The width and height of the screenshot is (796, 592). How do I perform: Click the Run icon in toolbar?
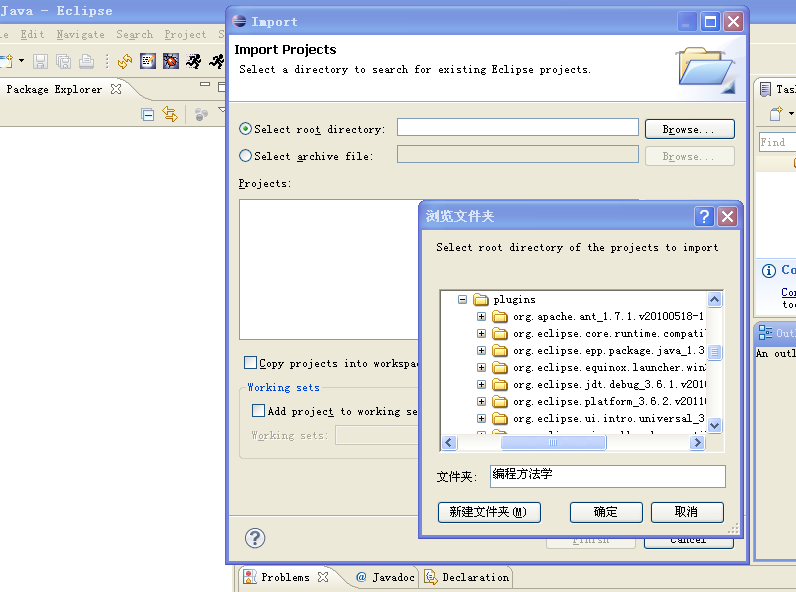click(193, 61)
